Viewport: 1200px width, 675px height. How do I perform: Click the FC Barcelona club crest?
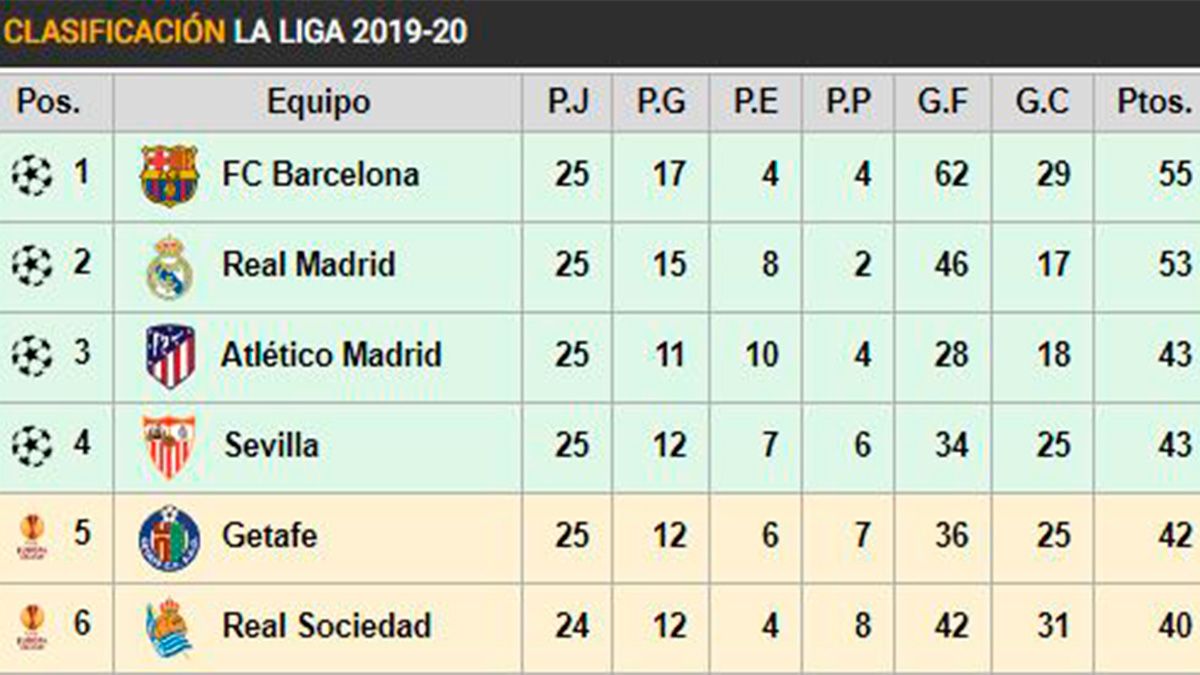(169, 175)
